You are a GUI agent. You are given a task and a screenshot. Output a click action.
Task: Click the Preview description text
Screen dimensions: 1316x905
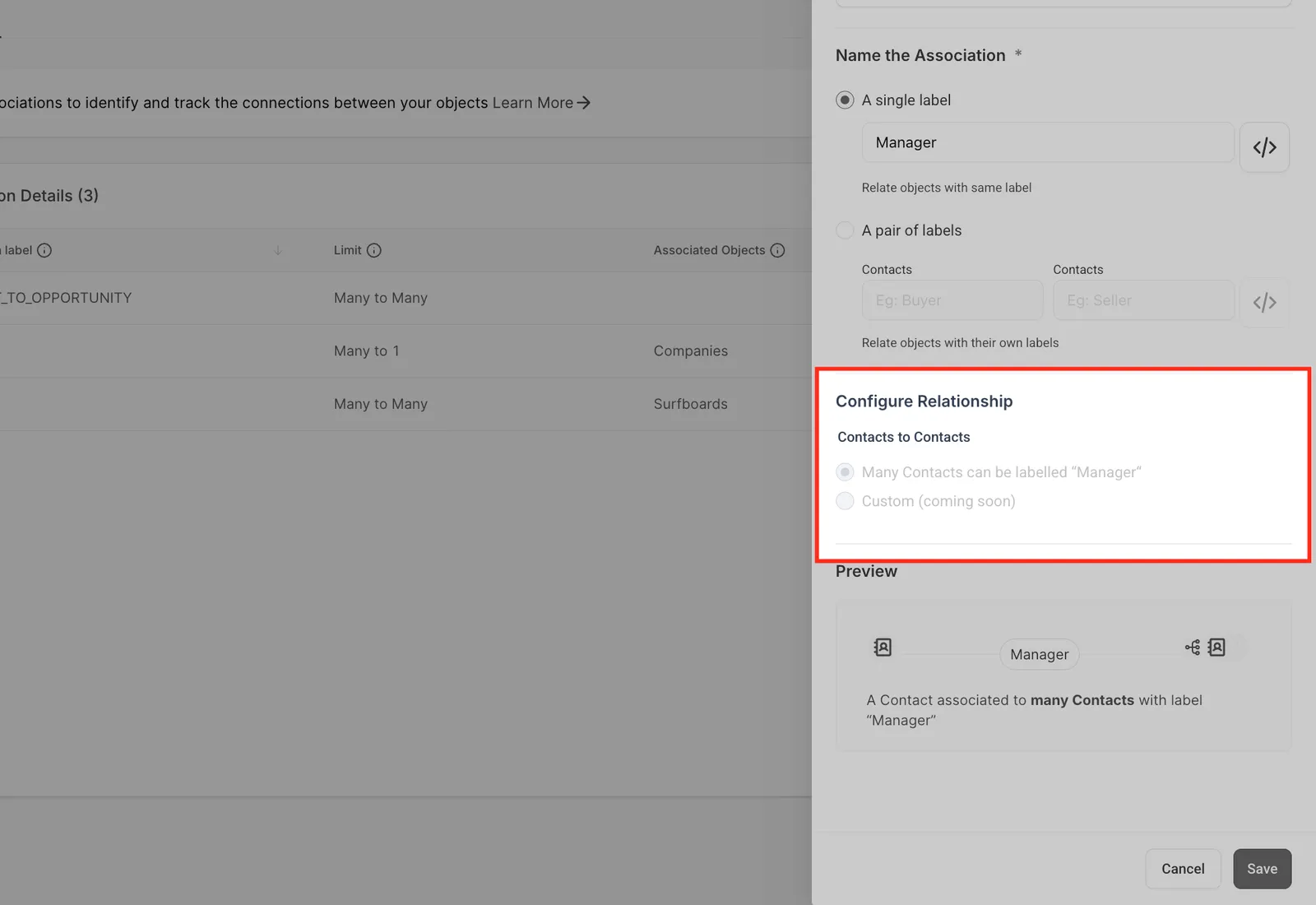(1035, 710)
